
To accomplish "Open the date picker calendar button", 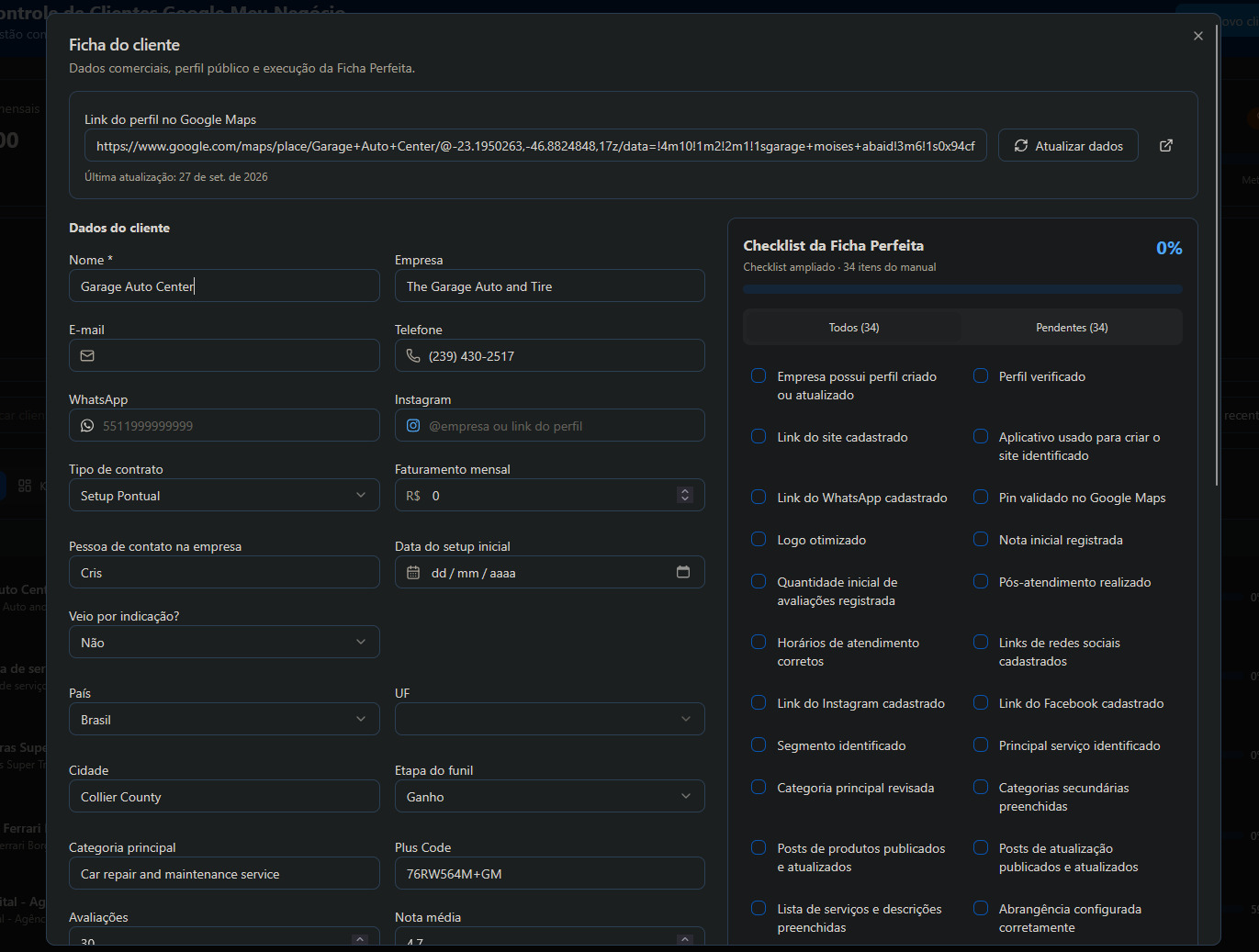I will (683, 572).
